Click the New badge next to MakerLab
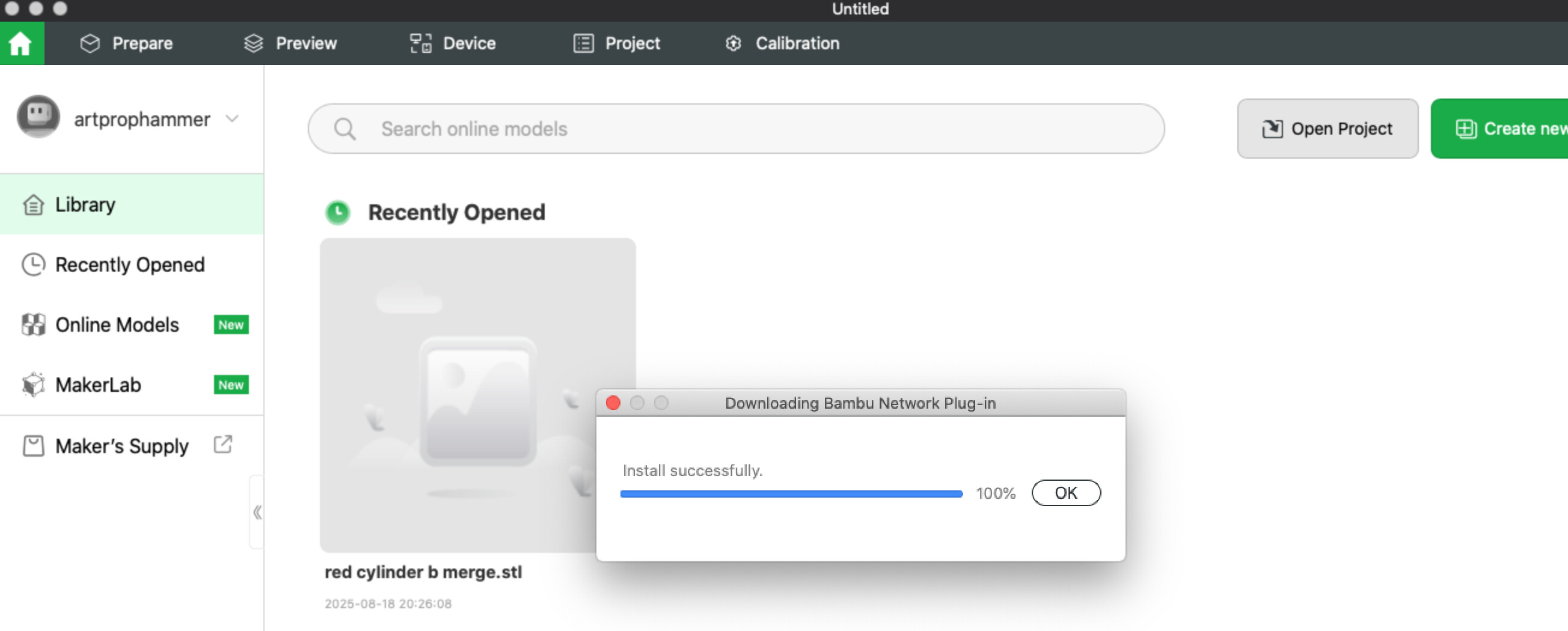1568x631 pixels. [231, 385]
